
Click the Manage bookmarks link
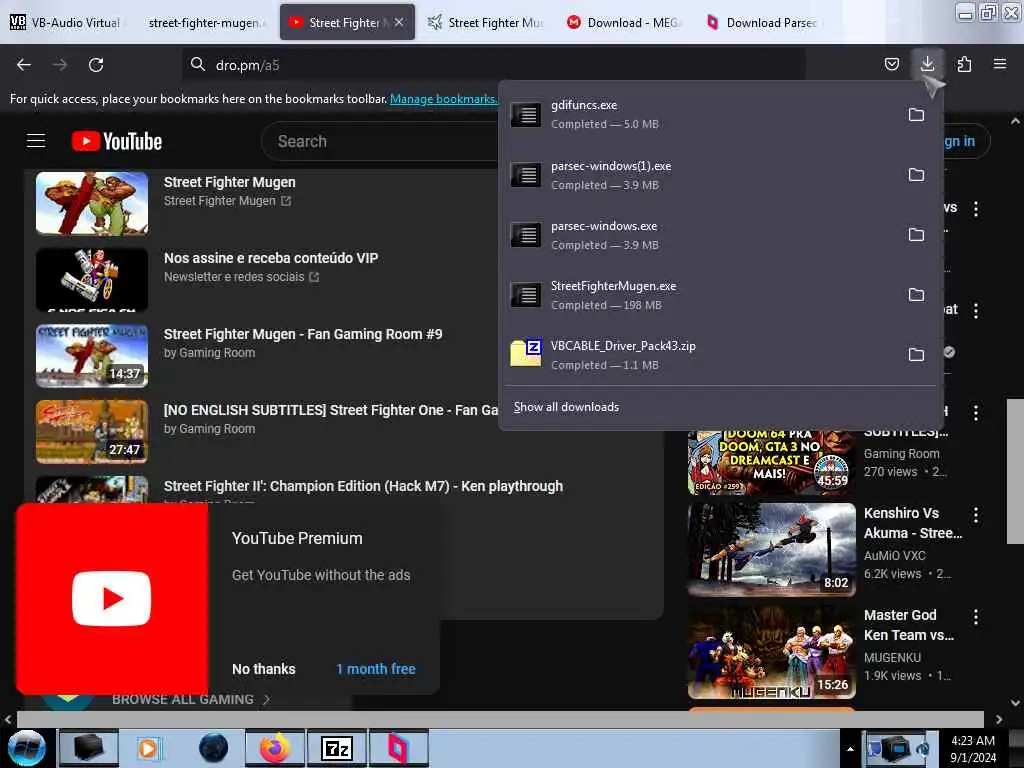pos(443,99)
